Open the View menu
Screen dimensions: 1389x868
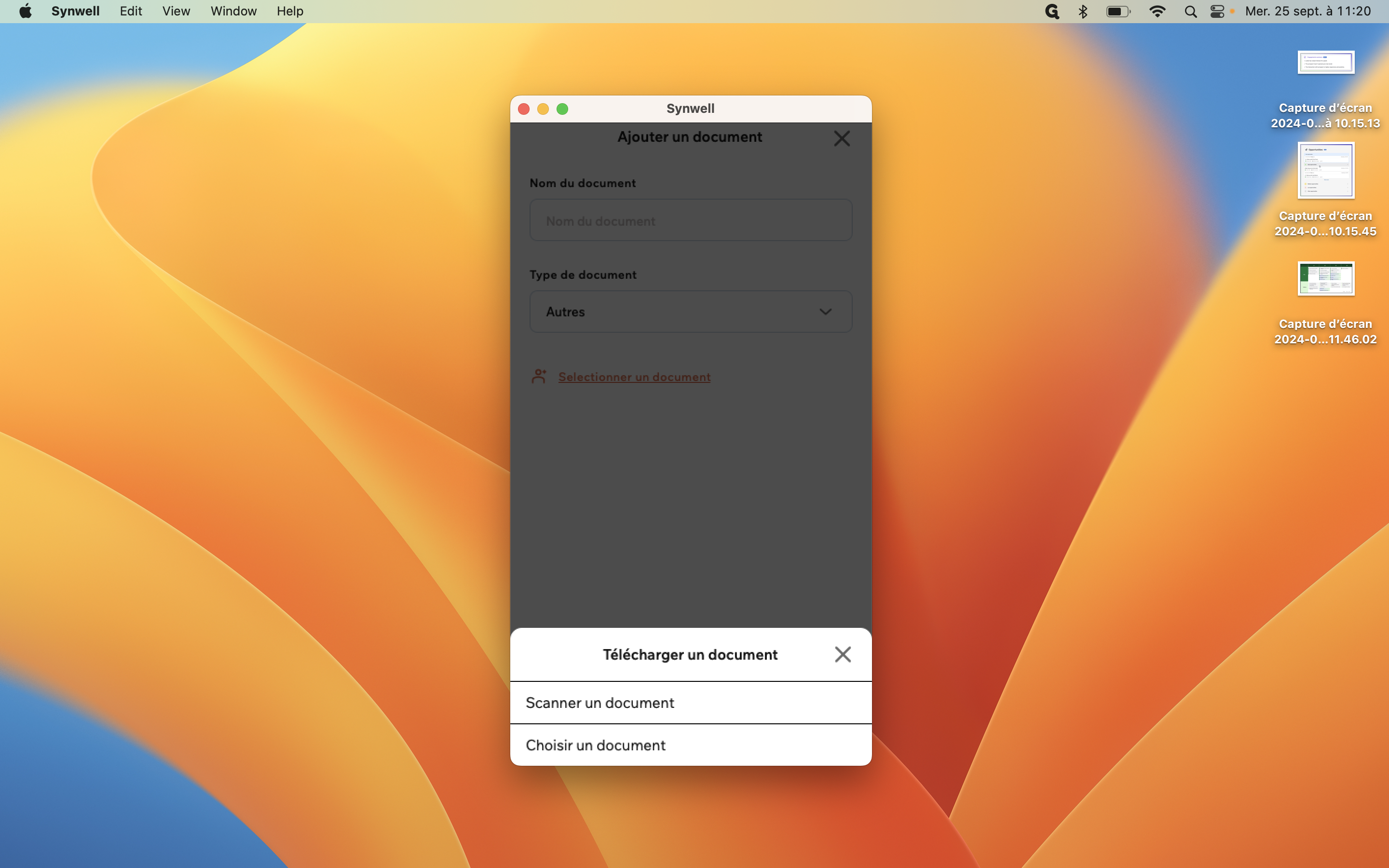[x=176, y=11]
